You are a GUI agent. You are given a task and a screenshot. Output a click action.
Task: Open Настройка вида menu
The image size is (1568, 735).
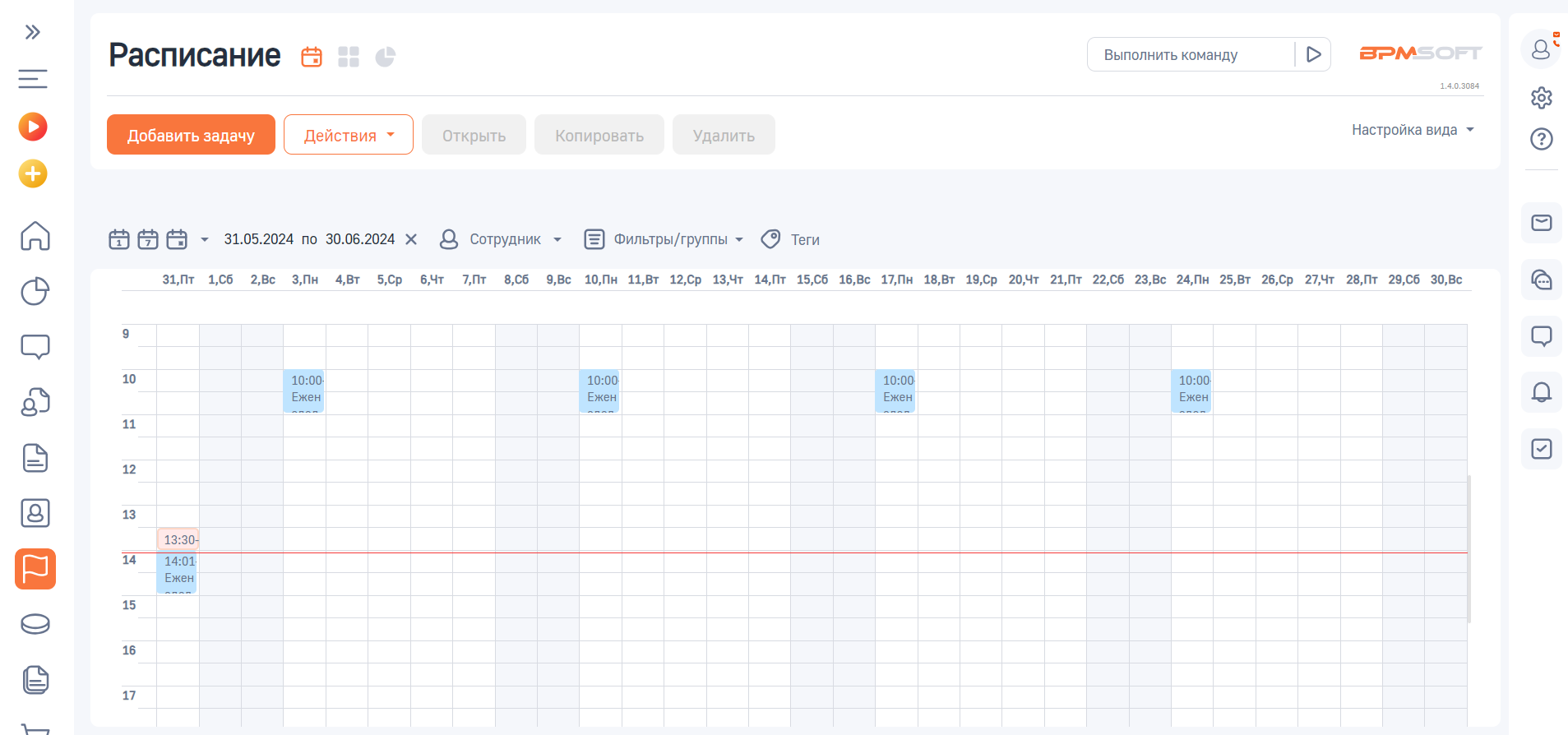(x=1412, y=130)
